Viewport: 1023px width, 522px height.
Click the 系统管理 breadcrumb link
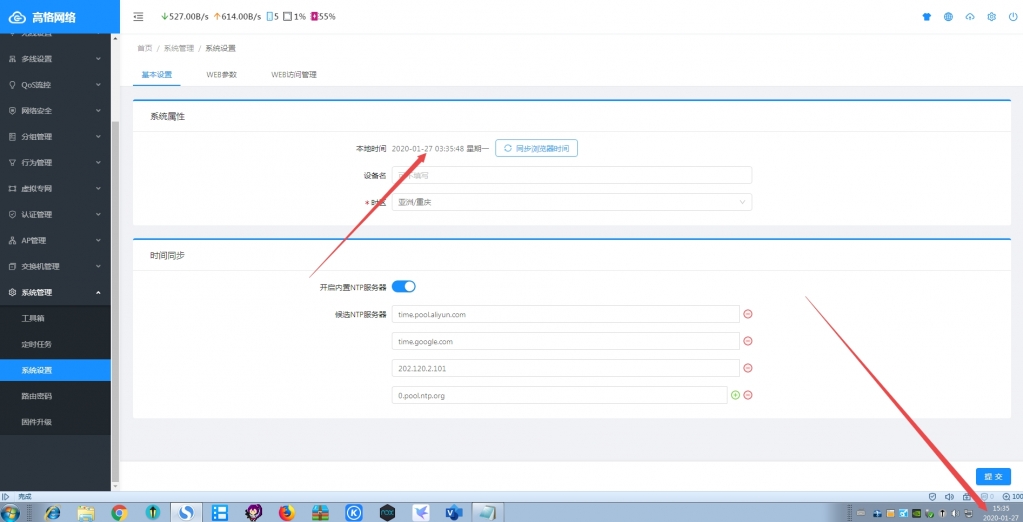(x=179, y=48)
